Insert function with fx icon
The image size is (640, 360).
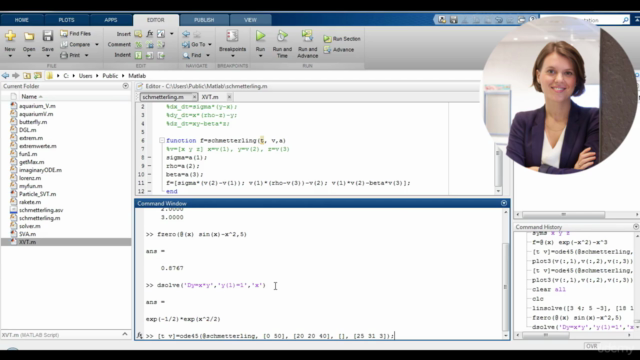pos(150,33)
